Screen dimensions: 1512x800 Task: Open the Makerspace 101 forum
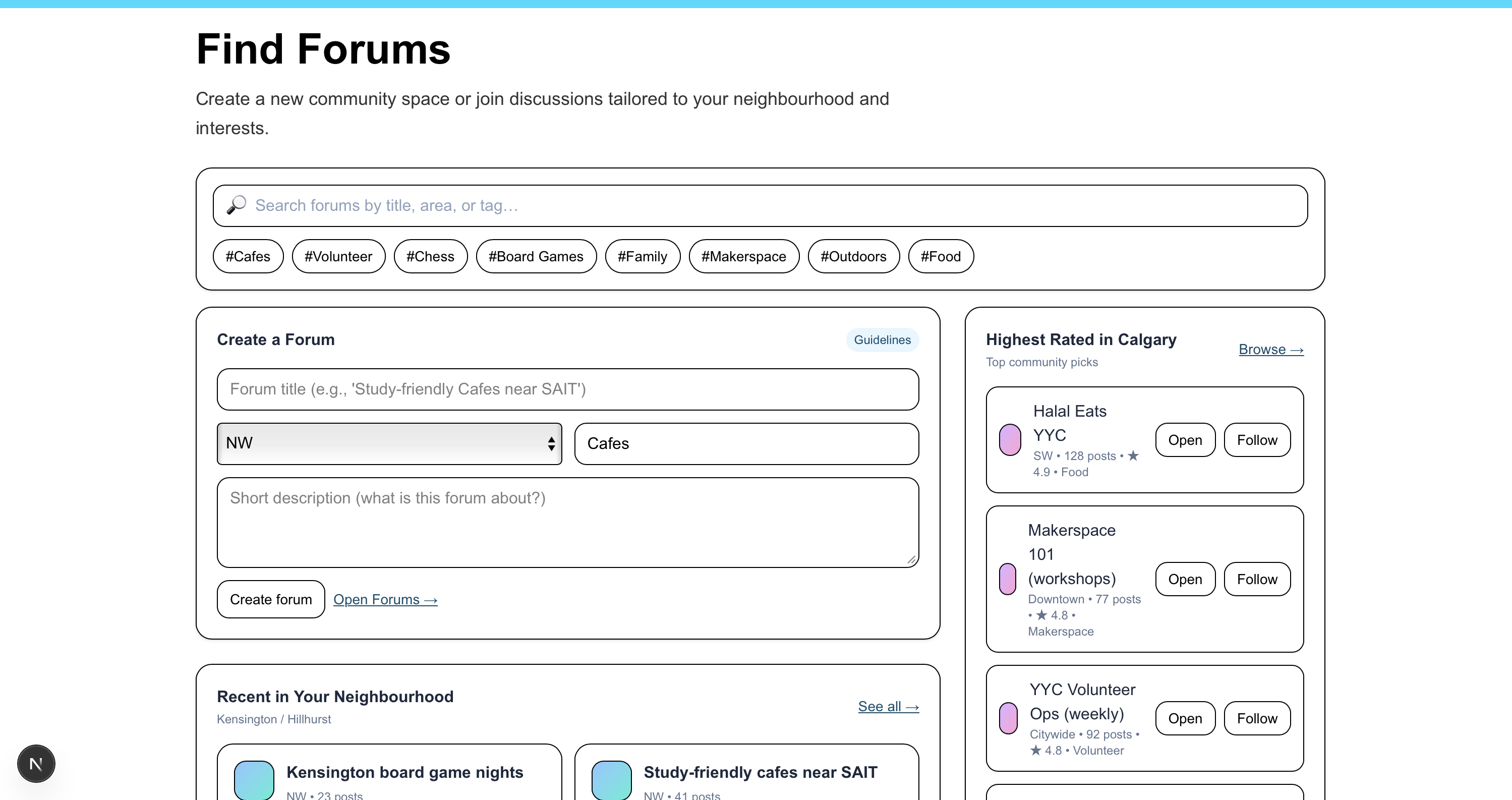coord(1185,579)
